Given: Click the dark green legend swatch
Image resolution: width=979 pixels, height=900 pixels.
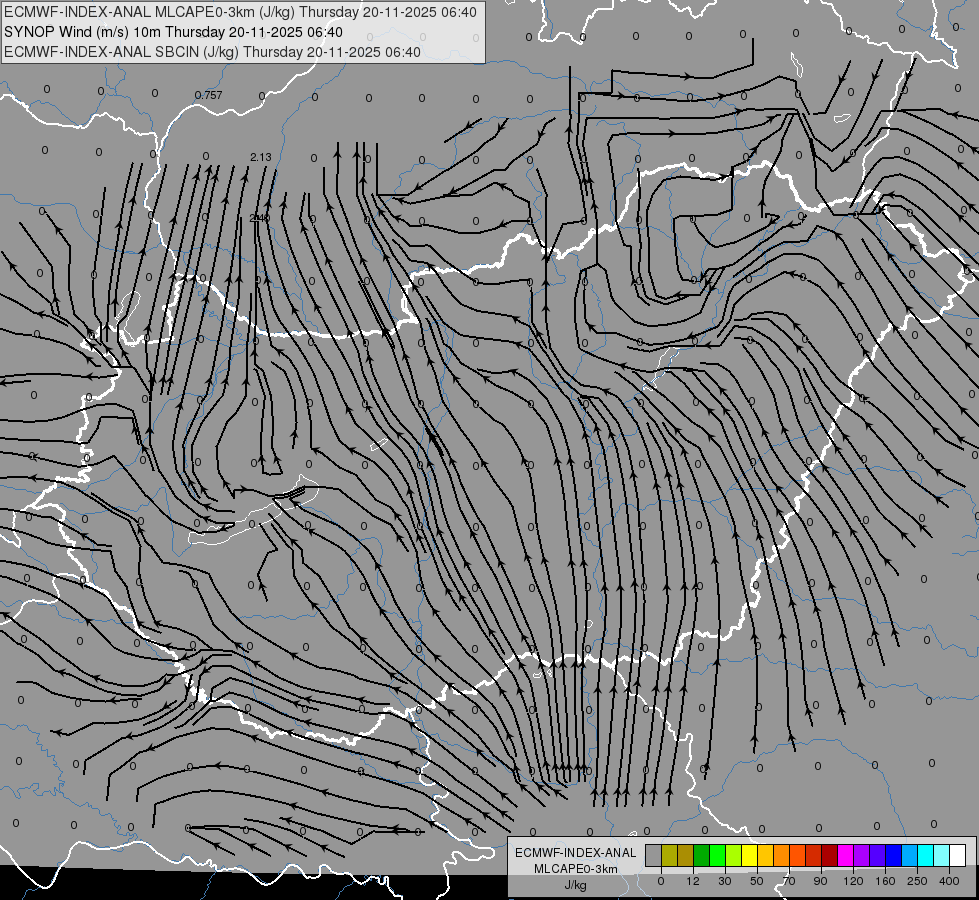Looking at the screenshot, I should pyautogui.click(x=702, y=855).
